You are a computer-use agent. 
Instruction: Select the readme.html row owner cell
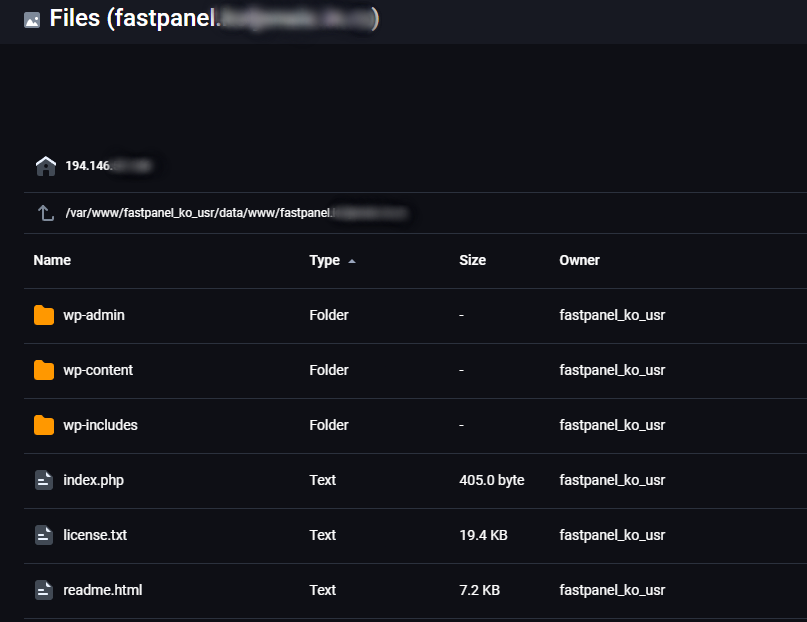point(612,590)
